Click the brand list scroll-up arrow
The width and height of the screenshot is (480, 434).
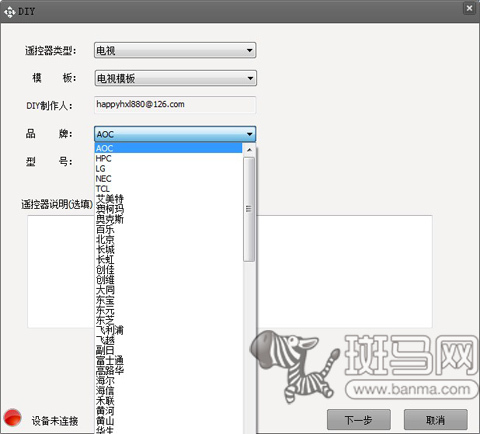coord(249,150)
